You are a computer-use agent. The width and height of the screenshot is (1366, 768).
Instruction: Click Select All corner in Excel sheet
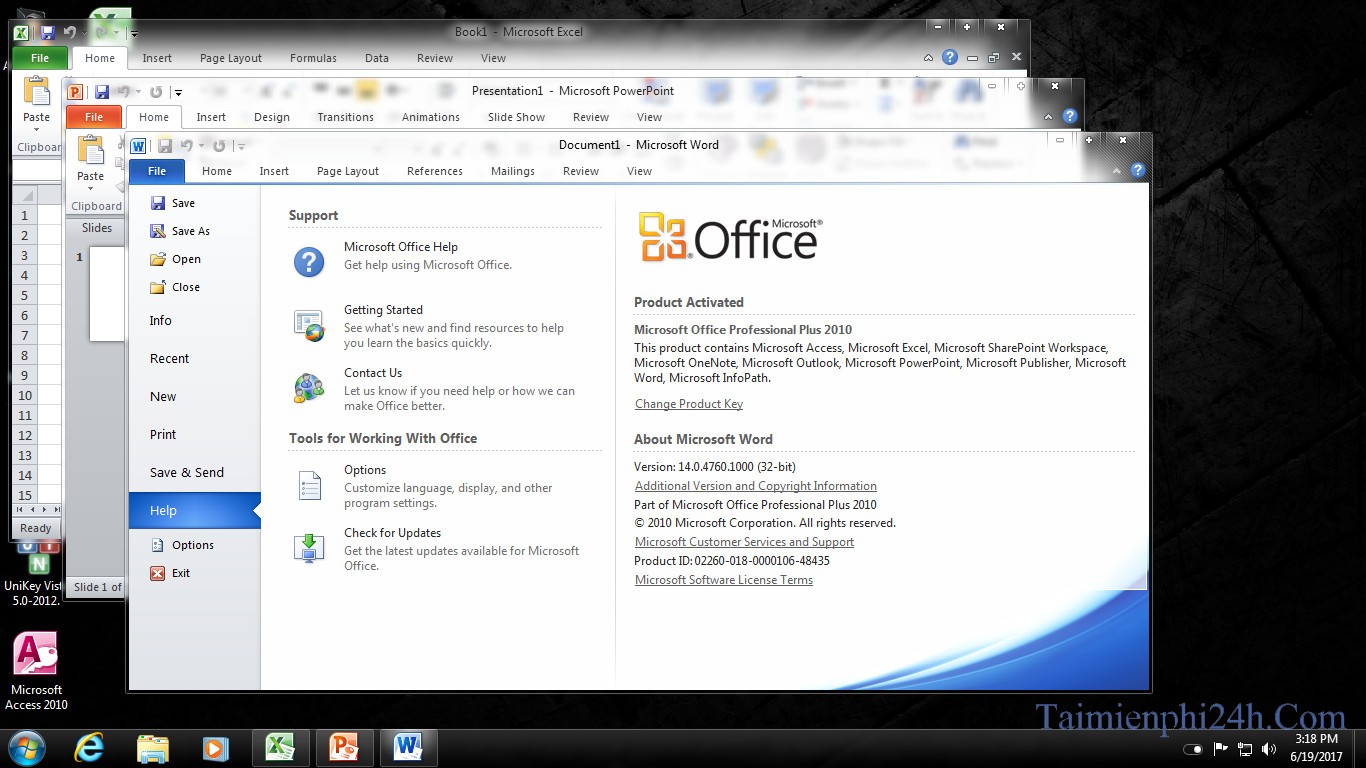(x=25, y=195)
